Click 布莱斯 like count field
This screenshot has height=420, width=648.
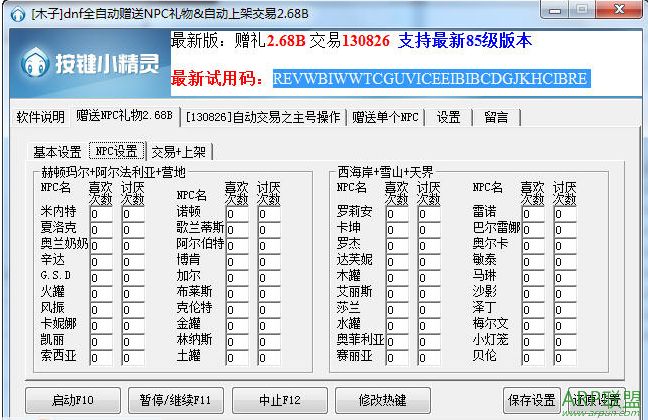tap(237, 294)
